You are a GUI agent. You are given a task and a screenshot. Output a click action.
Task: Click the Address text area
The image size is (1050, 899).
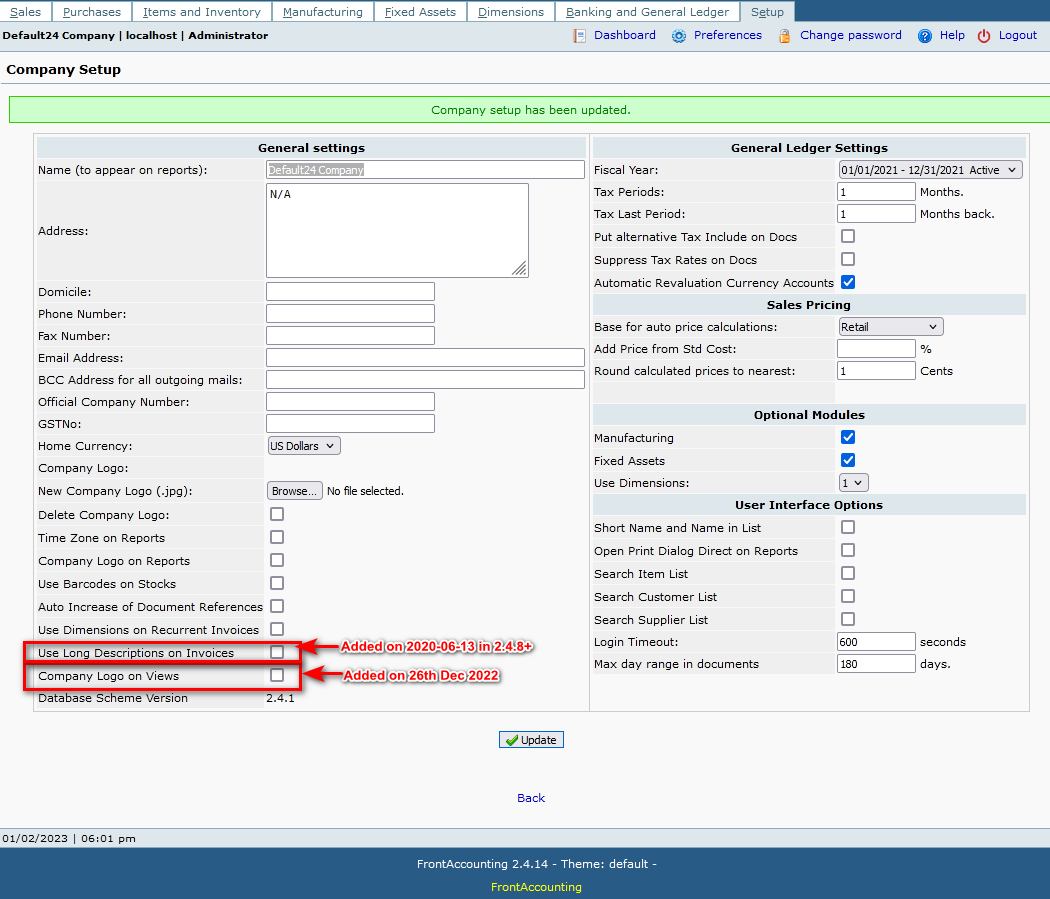[397, 231]
